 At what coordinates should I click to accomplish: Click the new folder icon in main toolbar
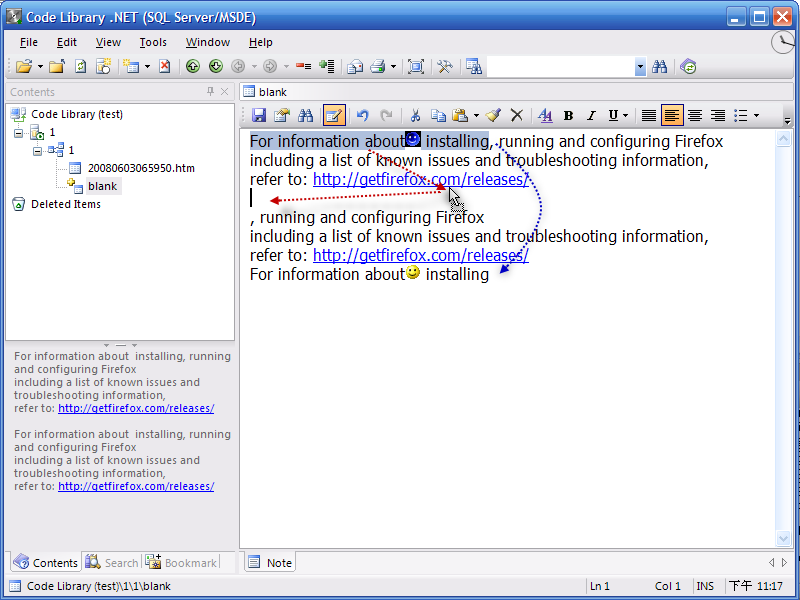57,66
